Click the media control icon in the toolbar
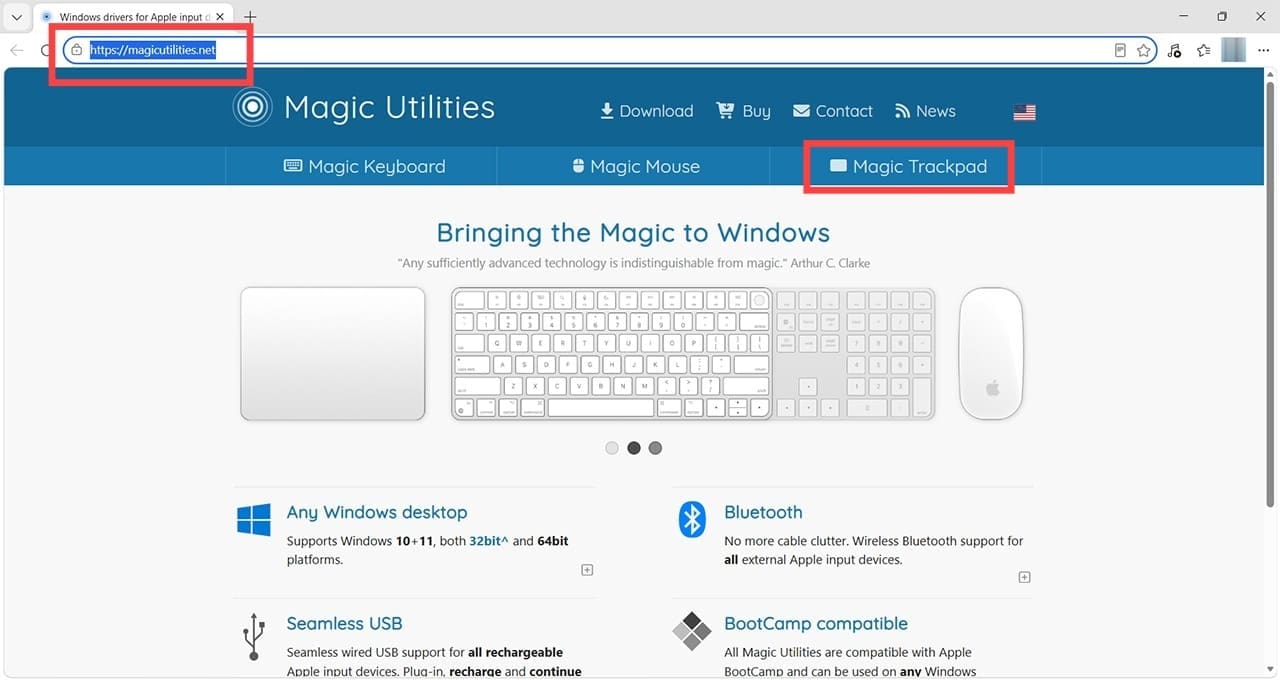The width and height of the screenshot is (1280, 680). [x=1174, y=50]
